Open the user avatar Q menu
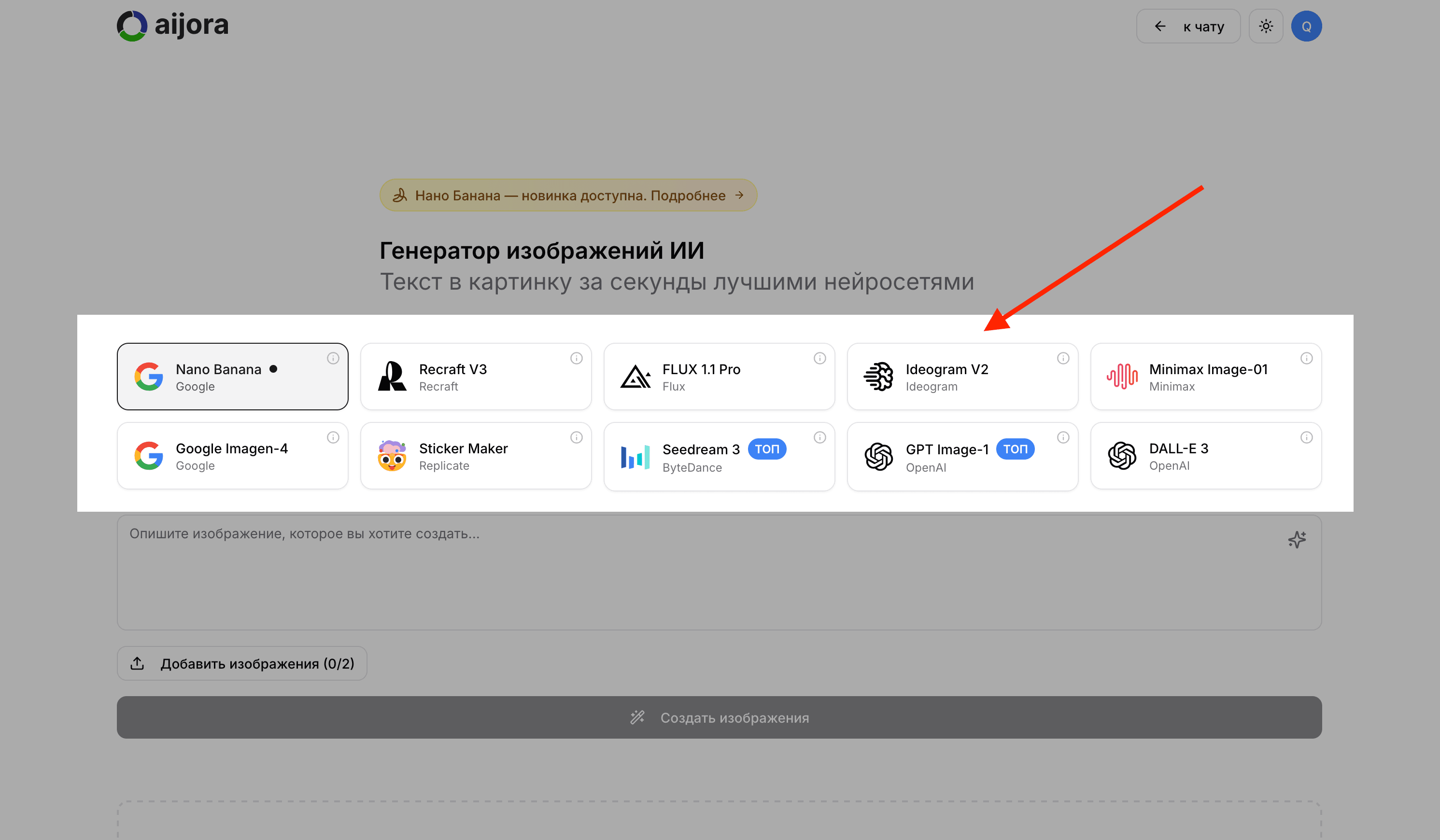Viewport: 1440px width, 840px height. click(1306, 26)
